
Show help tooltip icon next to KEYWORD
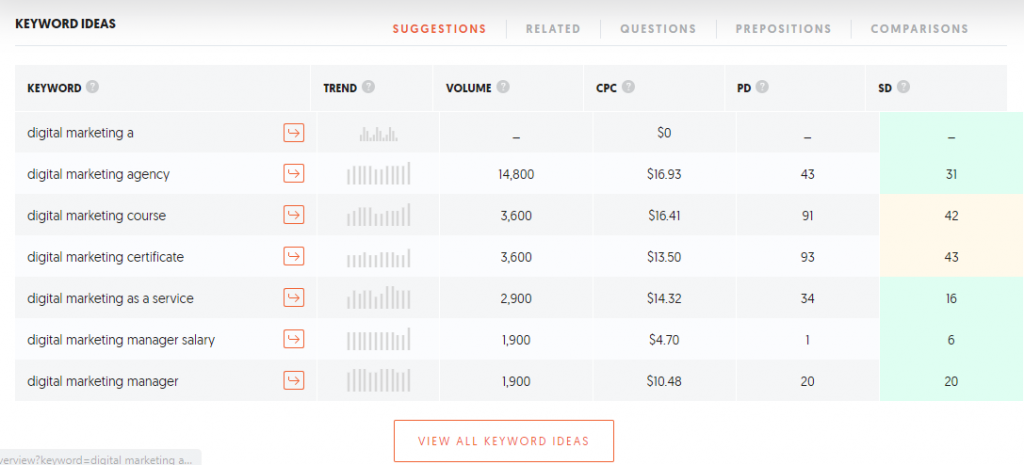[x=93, y=87]
